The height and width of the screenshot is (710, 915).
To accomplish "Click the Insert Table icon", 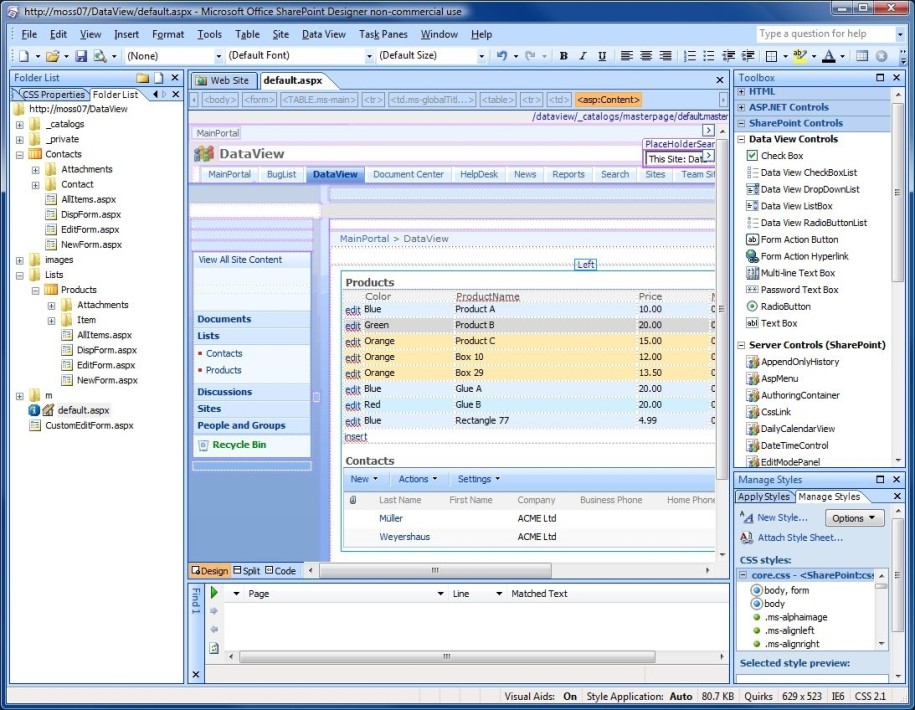I will (x=862, y=56).
